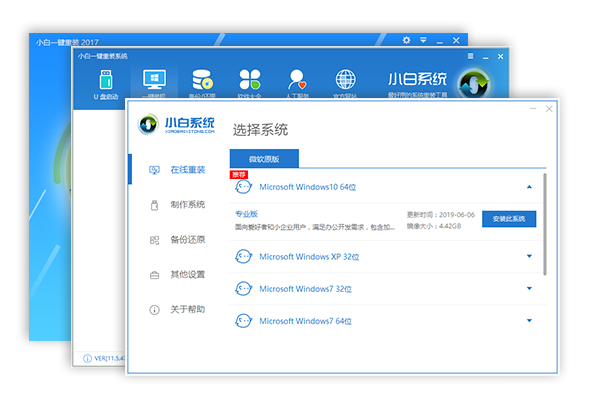
Task: Select 在线重装 in the sidebar
Action: (x=177, y=170)
